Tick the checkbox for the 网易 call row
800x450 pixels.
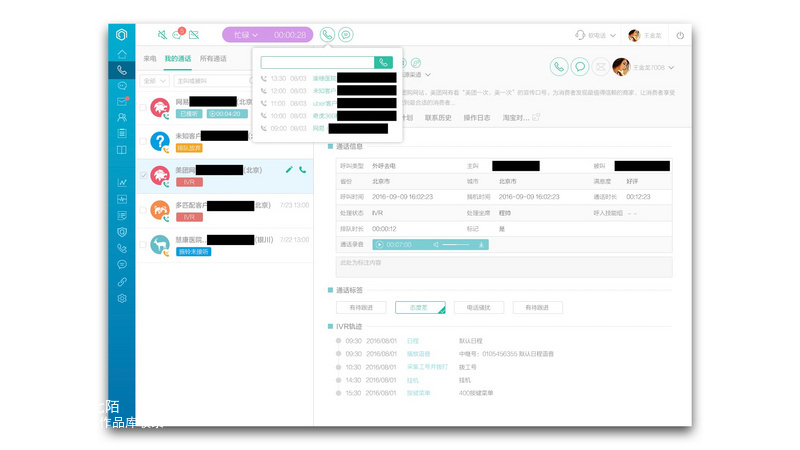click(143, 108)
